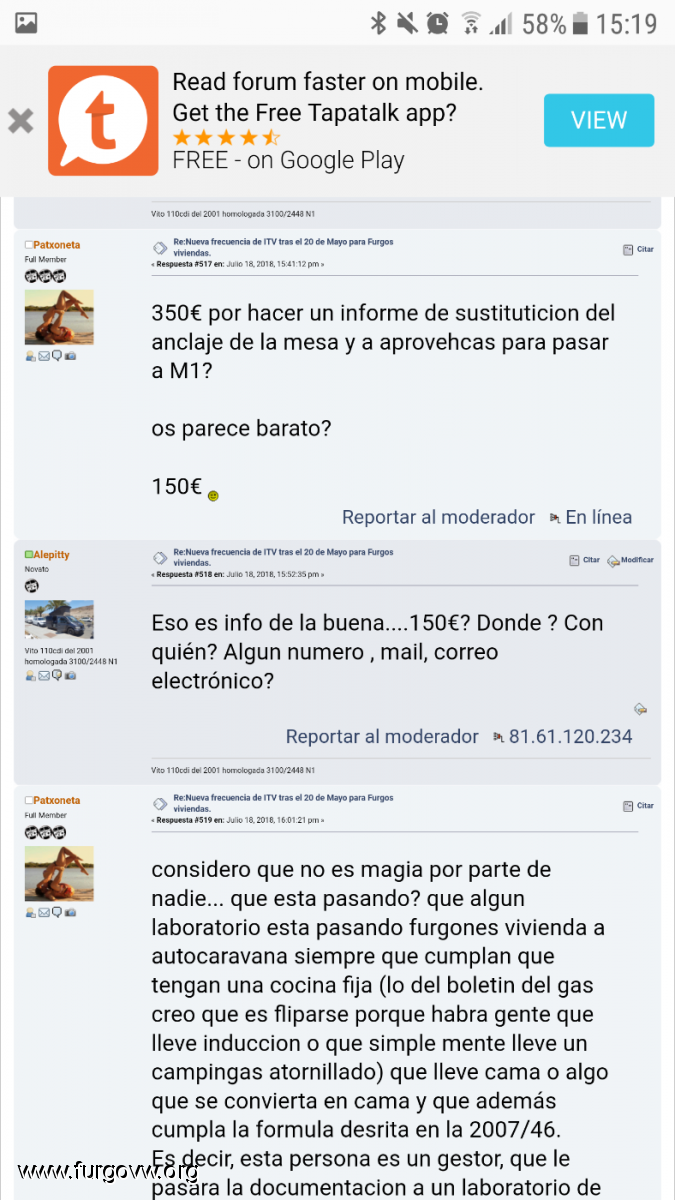This screenshot has height=1200, width=675.
Task: Open the IP address 81.61.120.234 link
Action: click(570, 737)
